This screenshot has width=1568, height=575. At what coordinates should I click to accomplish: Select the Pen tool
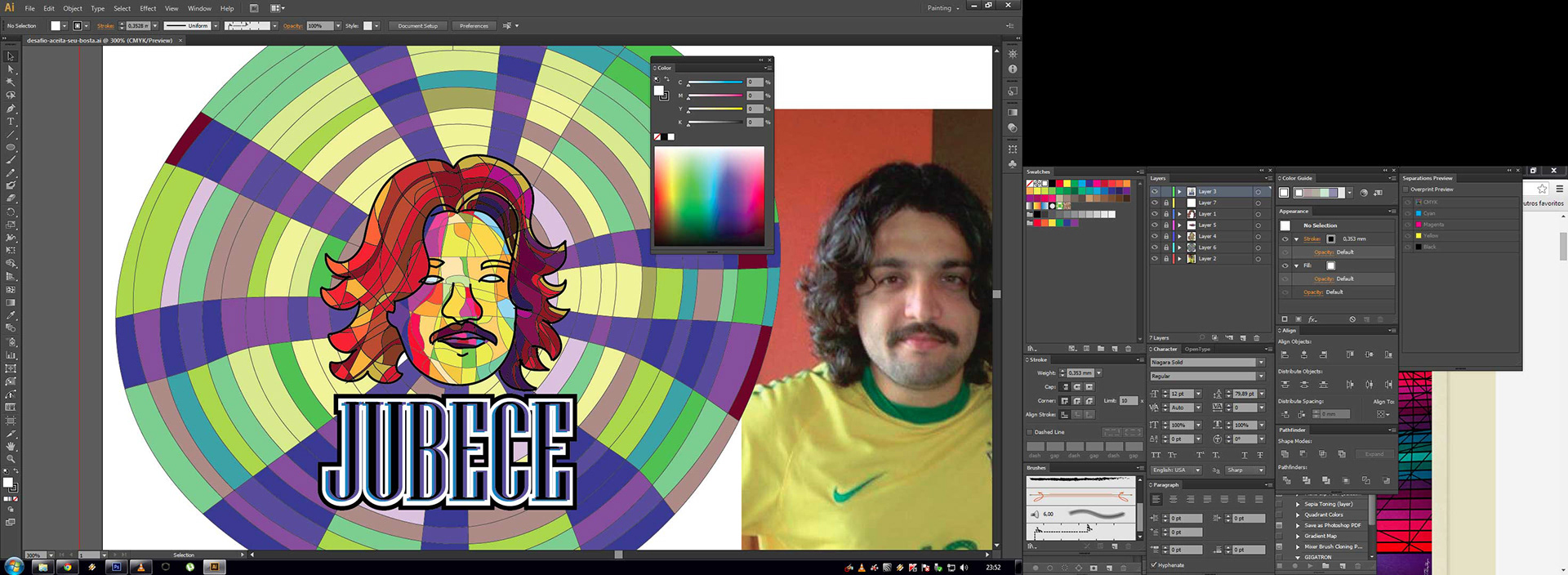click(11, 109)
